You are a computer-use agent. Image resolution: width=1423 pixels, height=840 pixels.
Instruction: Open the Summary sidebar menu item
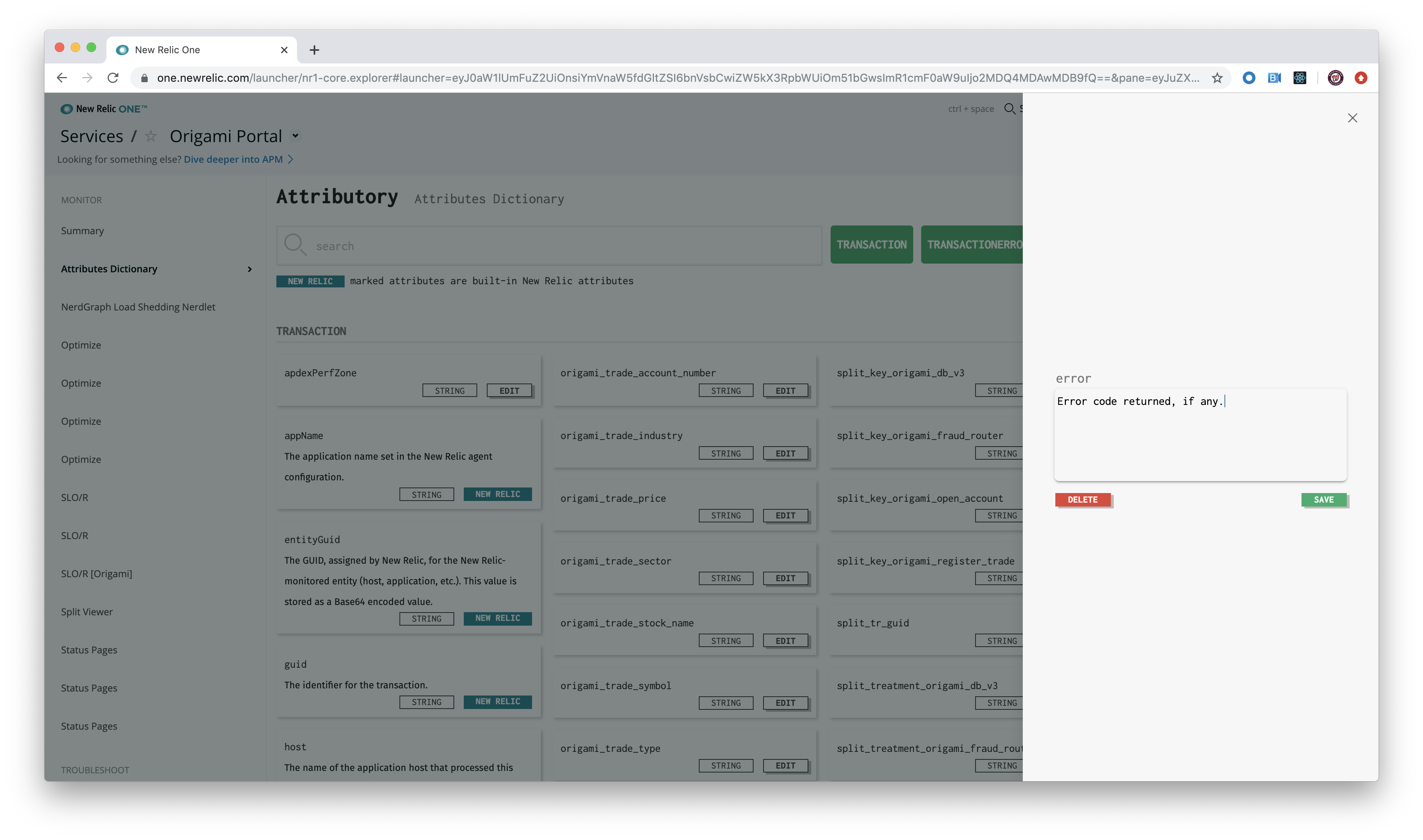83,231
